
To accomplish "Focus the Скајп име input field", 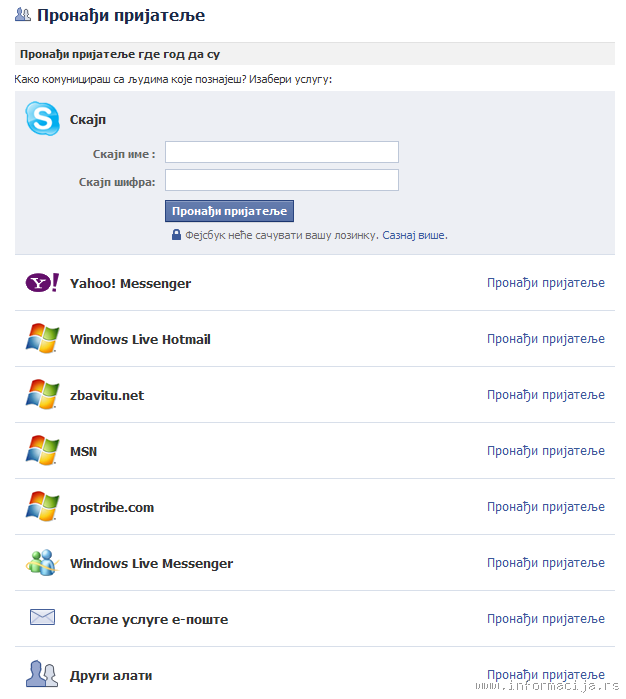I will 282,152.
